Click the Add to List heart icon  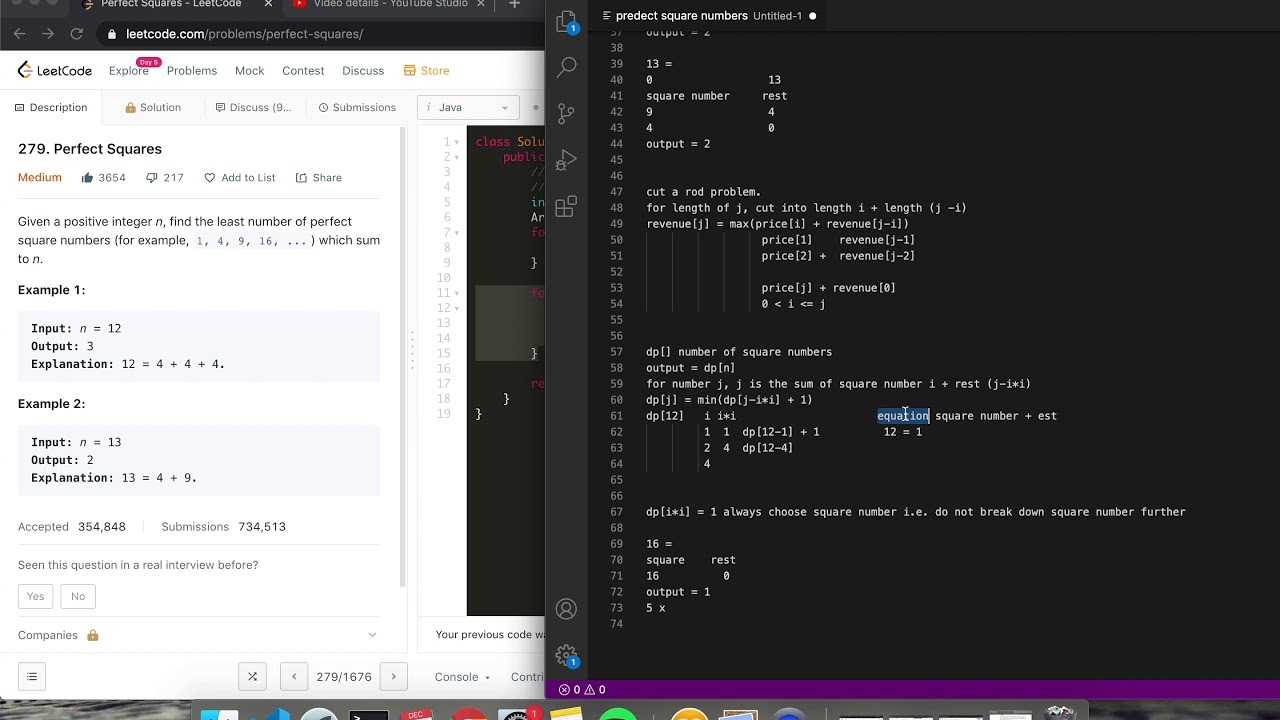pyautogui.click(x=209, y=178)
